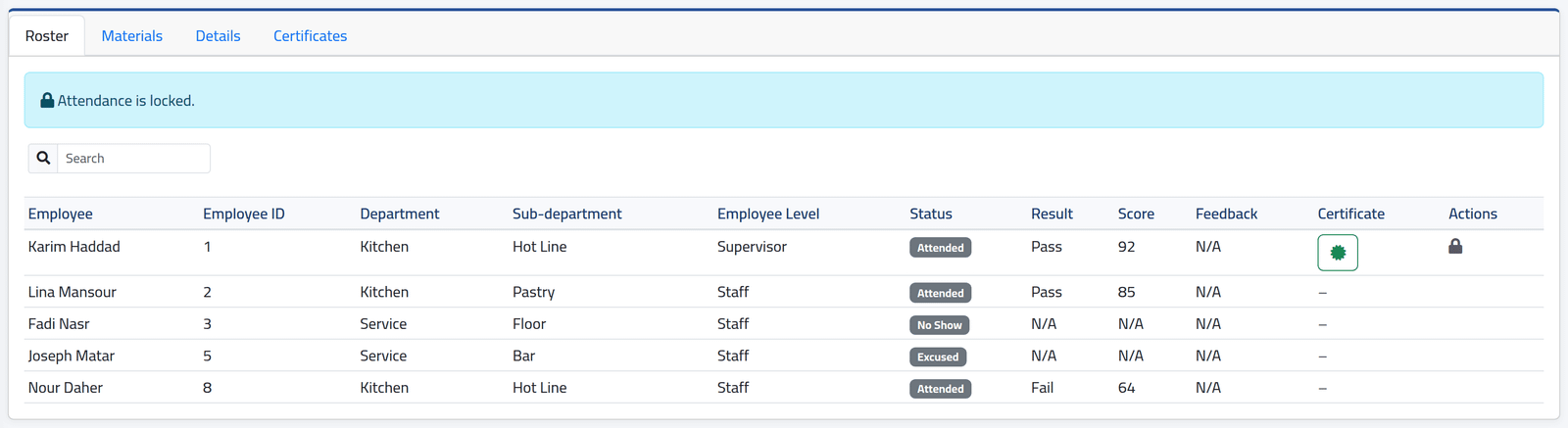1568x428 pixels.
Task: Select employee name Lina Mansour
Action: 73,292
